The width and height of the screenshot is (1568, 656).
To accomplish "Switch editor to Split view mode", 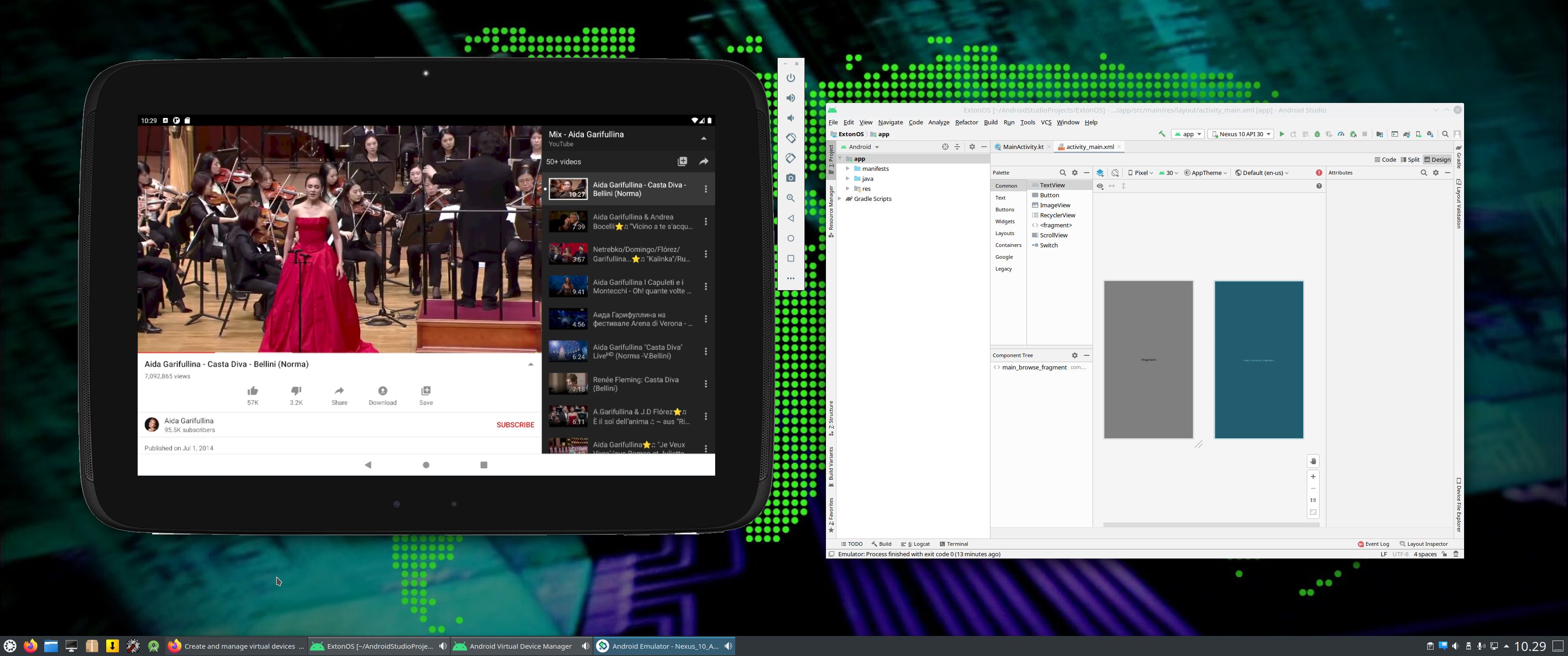I will pos(1410,159).
